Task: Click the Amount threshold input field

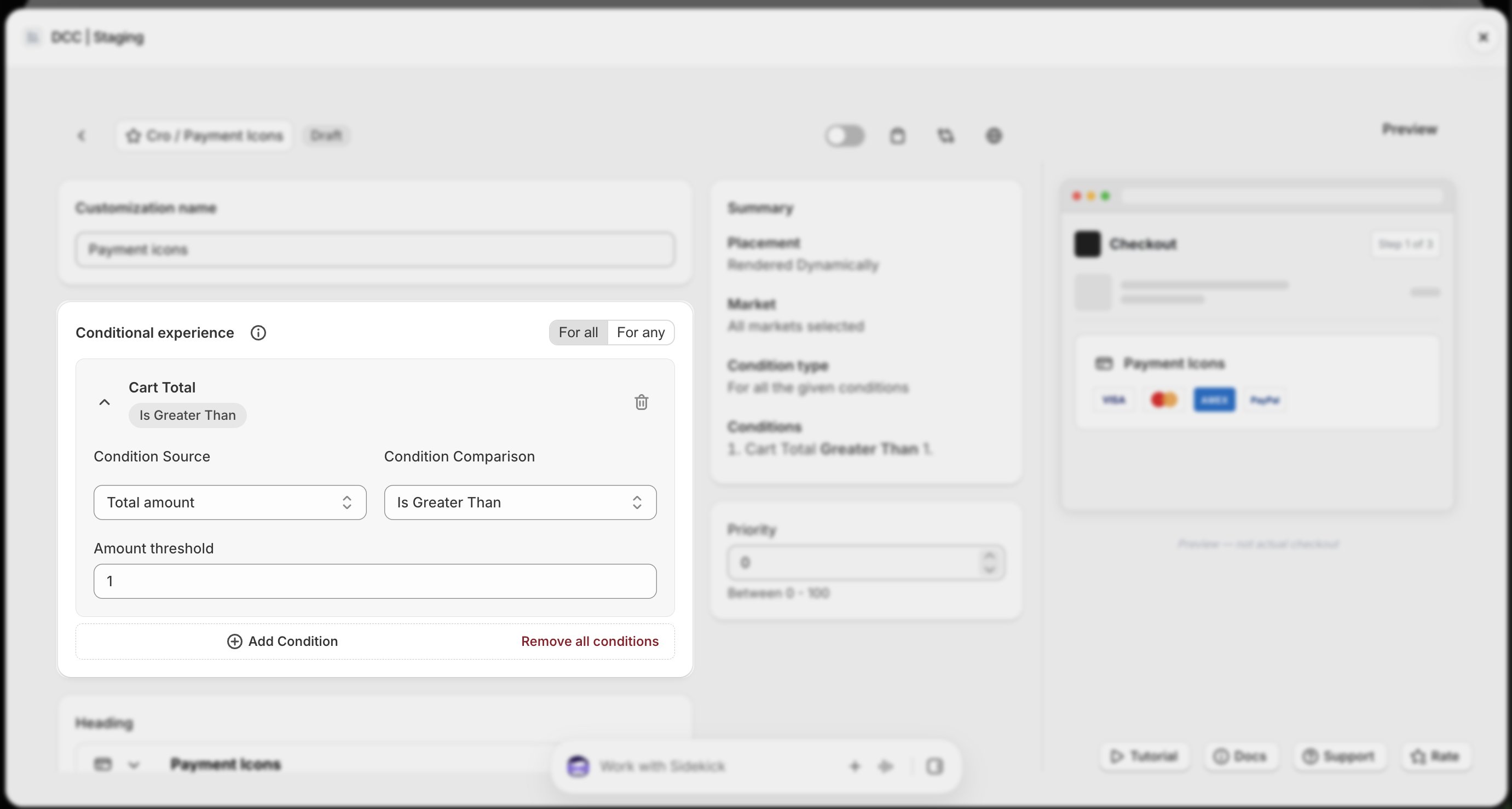Action: (375, 581)
